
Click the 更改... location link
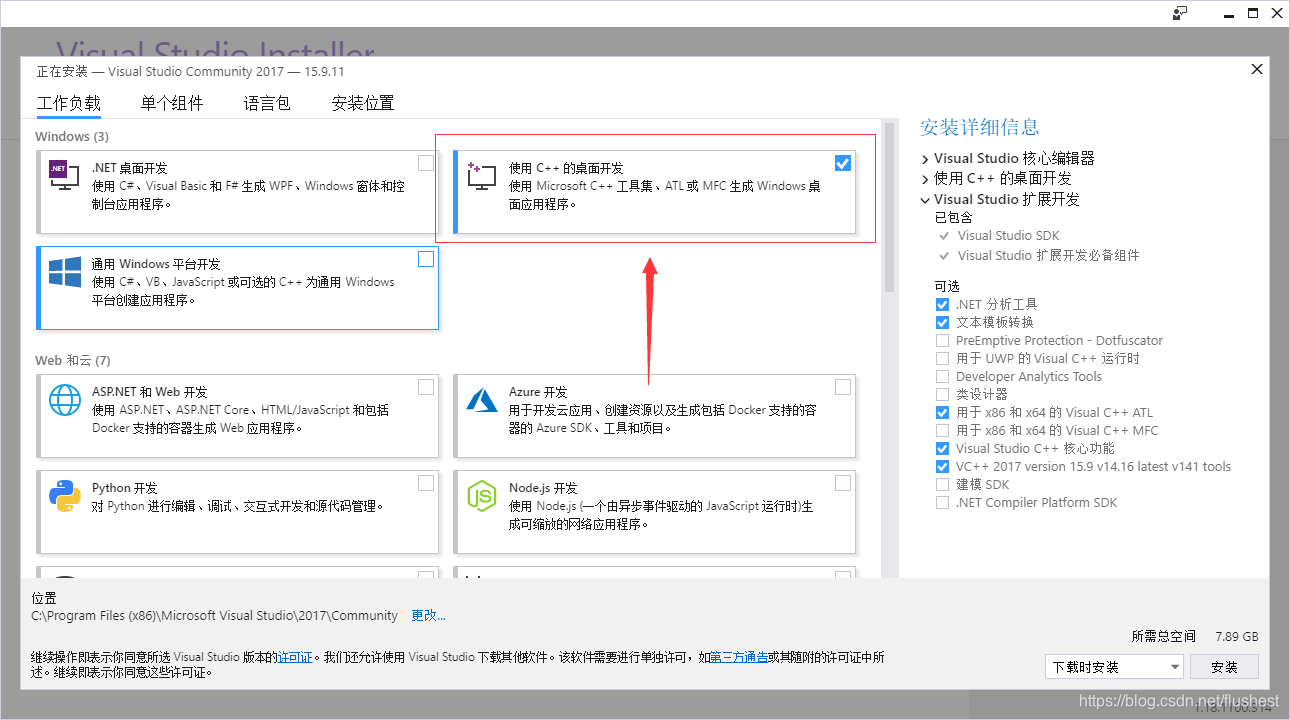(x=429, y=616)
